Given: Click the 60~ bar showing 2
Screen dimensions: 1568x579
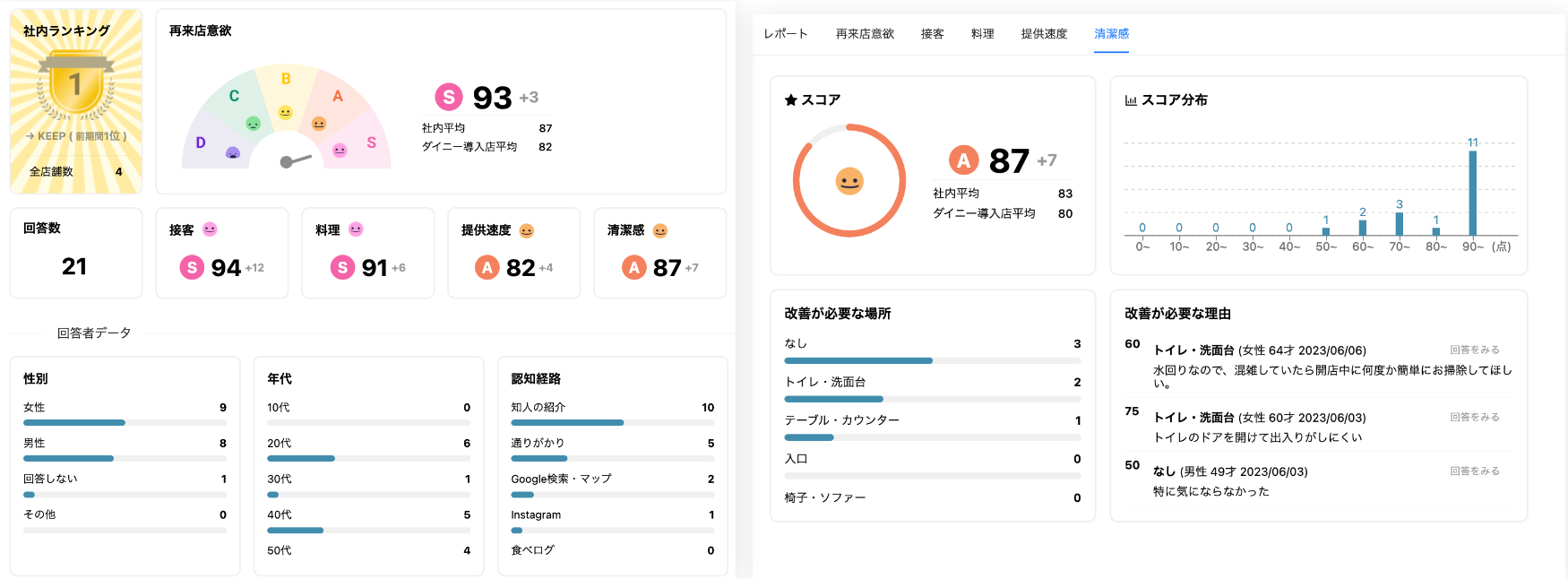Looking at the screenshot, I should [x=1363, y=228].
